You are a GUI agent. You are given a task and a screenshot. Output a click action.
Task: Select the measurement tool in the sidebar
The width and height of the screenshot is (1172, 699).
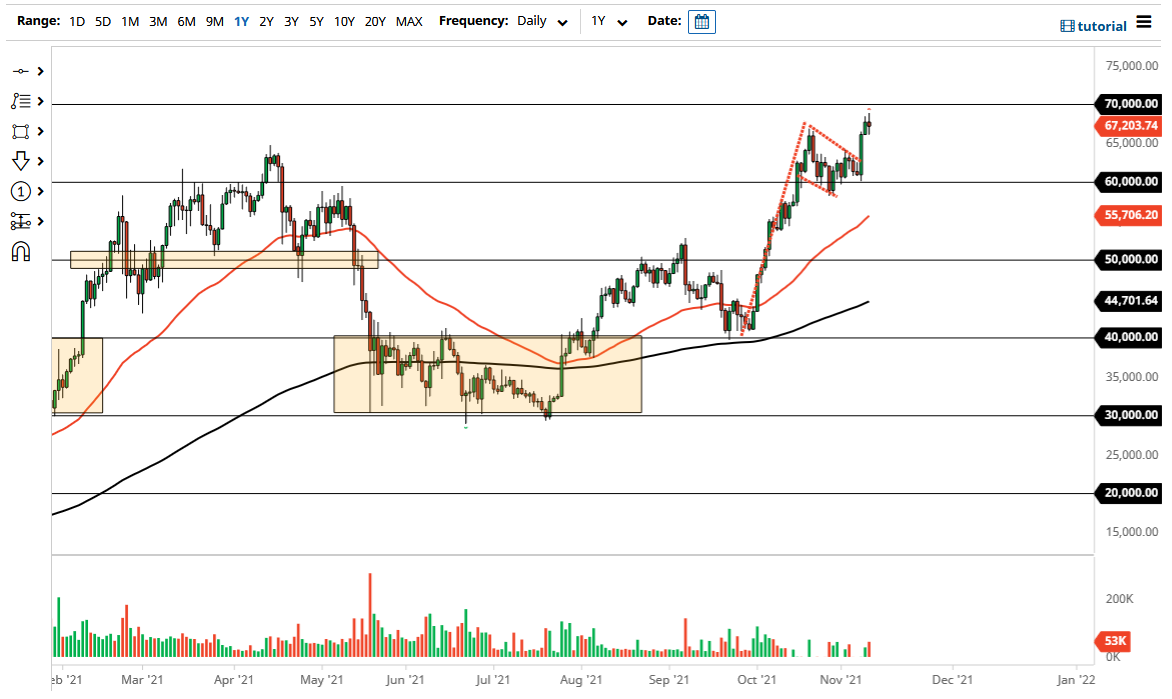click(20, 221)
